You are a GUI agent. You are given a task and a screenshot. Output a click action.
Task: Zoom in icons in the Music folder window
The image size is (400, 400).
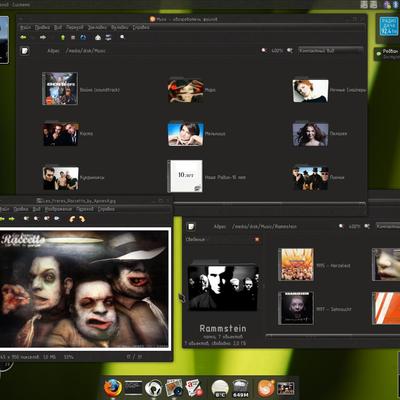coord(290,50)
